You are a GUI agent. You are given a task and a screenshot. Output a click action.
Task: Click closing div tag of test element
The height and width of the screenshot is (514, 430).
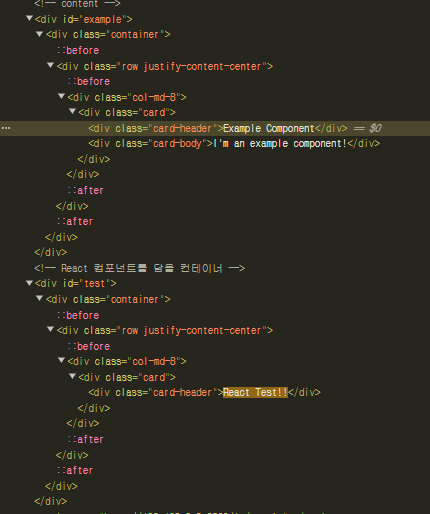(51, 501)
